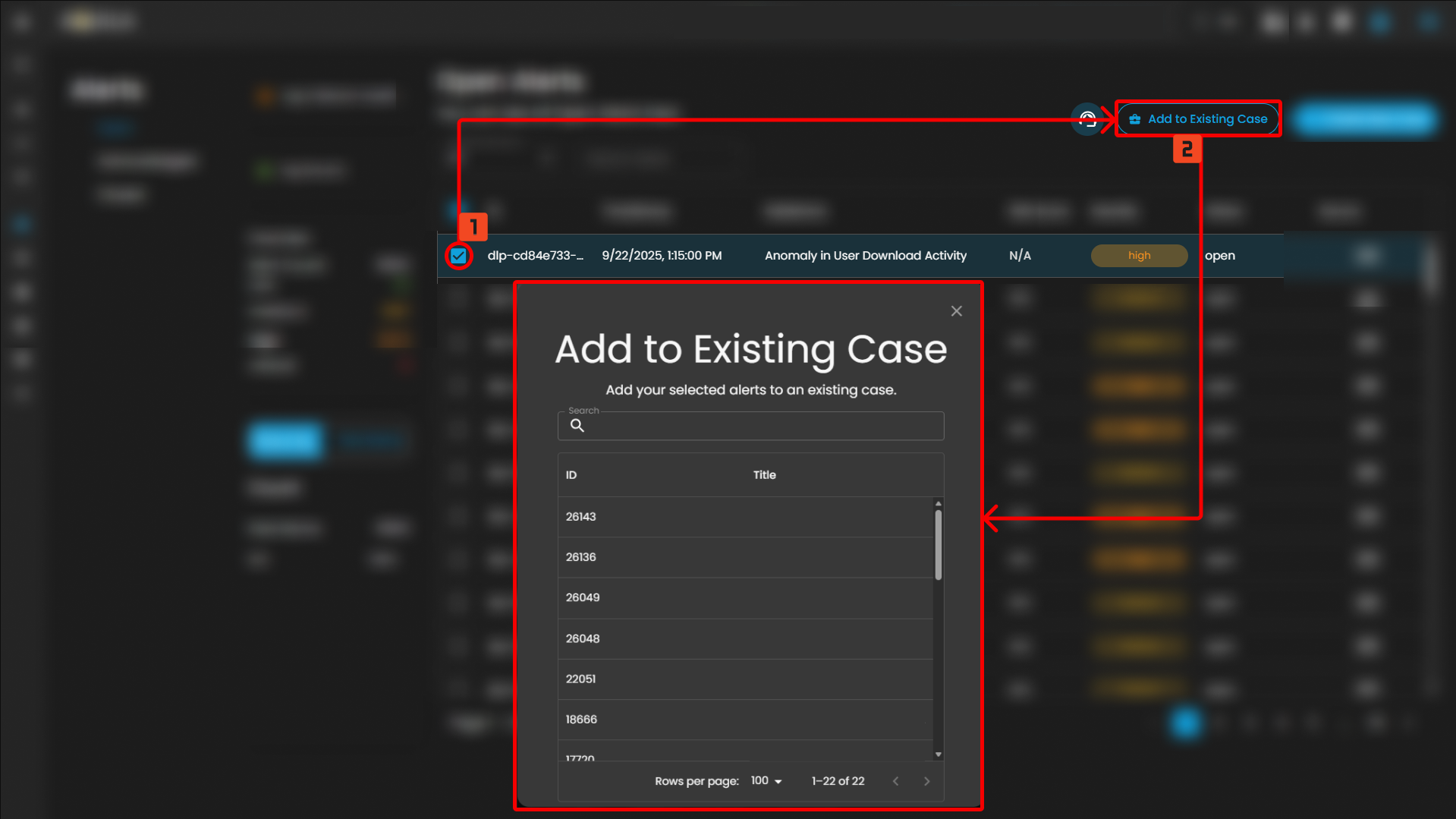Click the round headset icon beside Add to Existing Case
Image resolution: width=1456 pixels, height=819 pixels.
(1087, 119)
